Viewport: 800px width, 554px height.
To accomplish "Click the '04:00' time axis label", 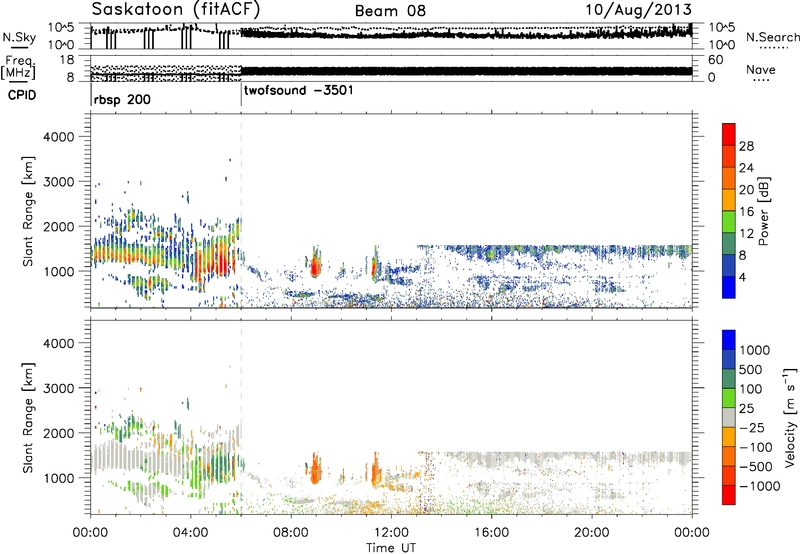I will point(191,533).
